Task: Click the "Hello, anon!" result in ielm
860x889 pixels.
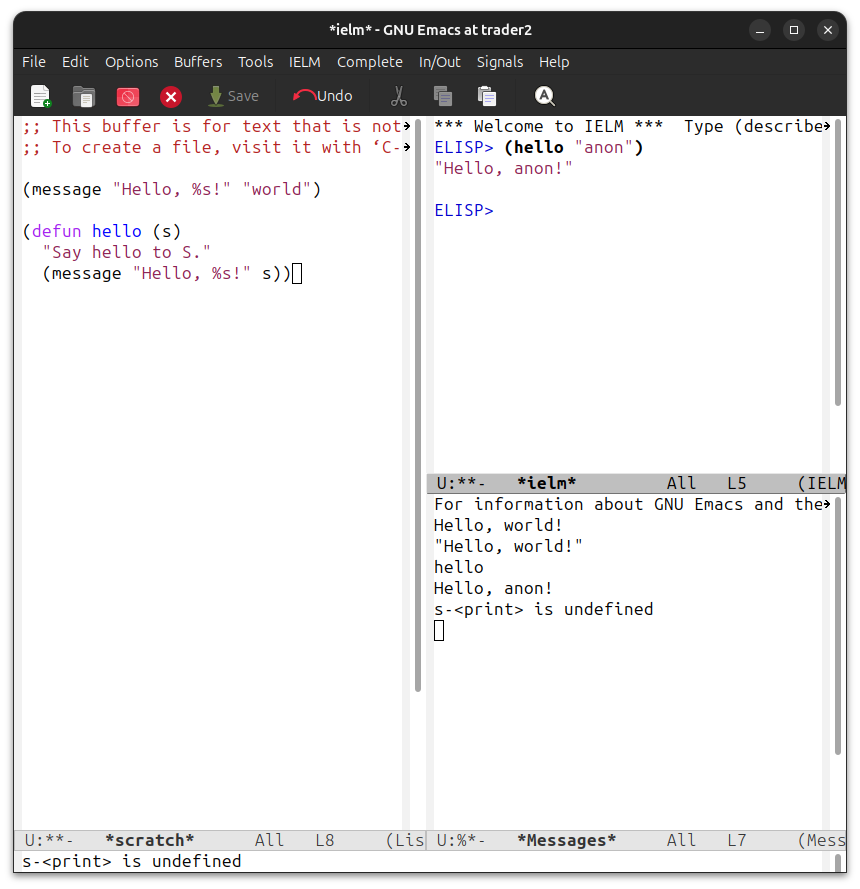Action: click(503, 168)
